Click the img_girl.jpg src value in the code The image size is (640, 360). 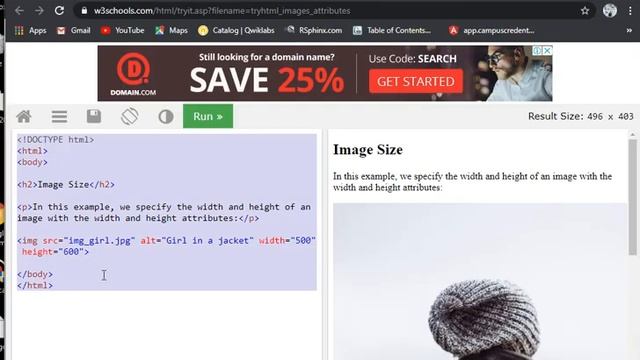coord(100,240)
